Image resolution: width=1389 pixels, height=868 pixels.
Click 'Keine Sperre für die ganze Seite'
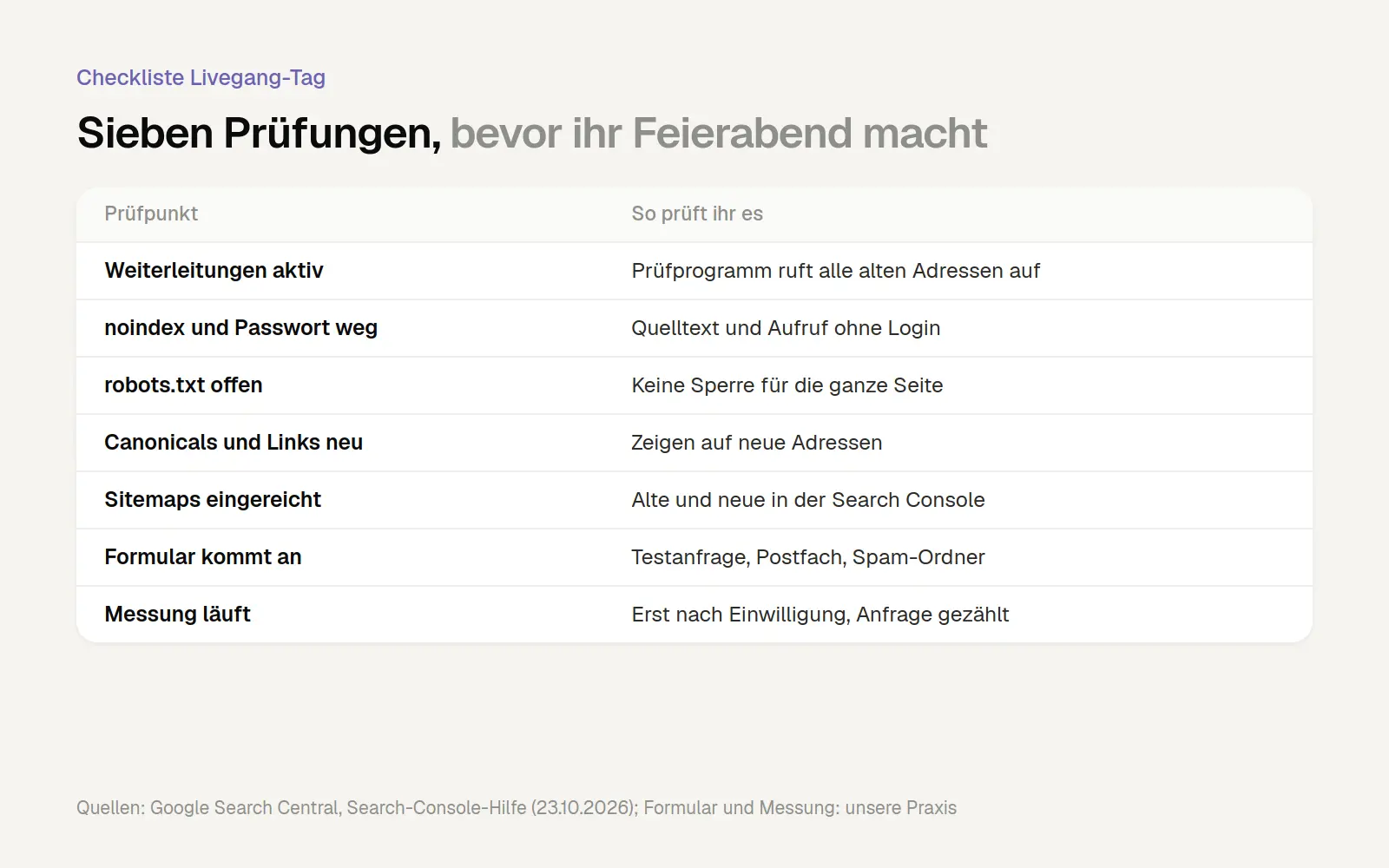787,385
